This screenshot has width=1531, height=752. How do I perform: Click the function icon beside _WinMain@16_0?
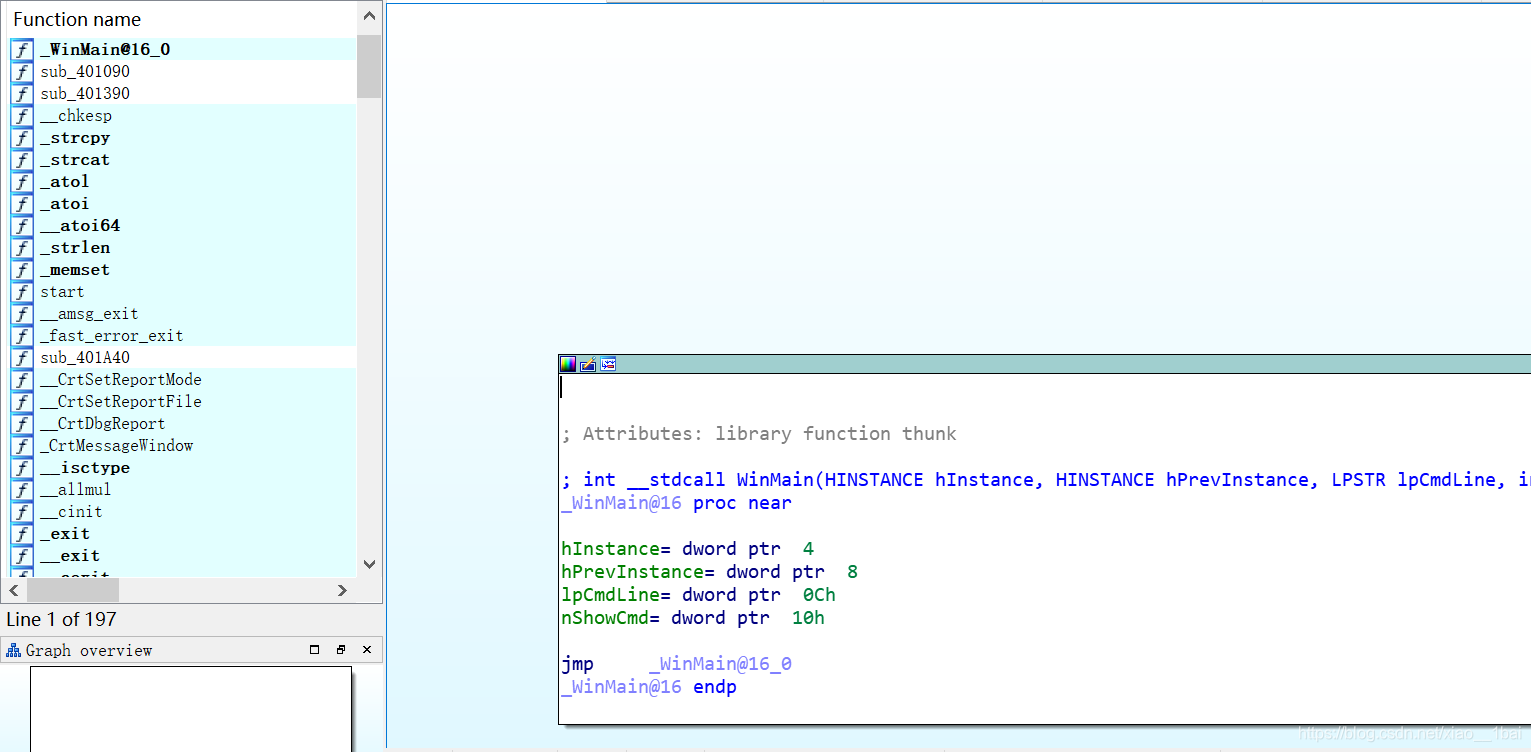(22, 49)
